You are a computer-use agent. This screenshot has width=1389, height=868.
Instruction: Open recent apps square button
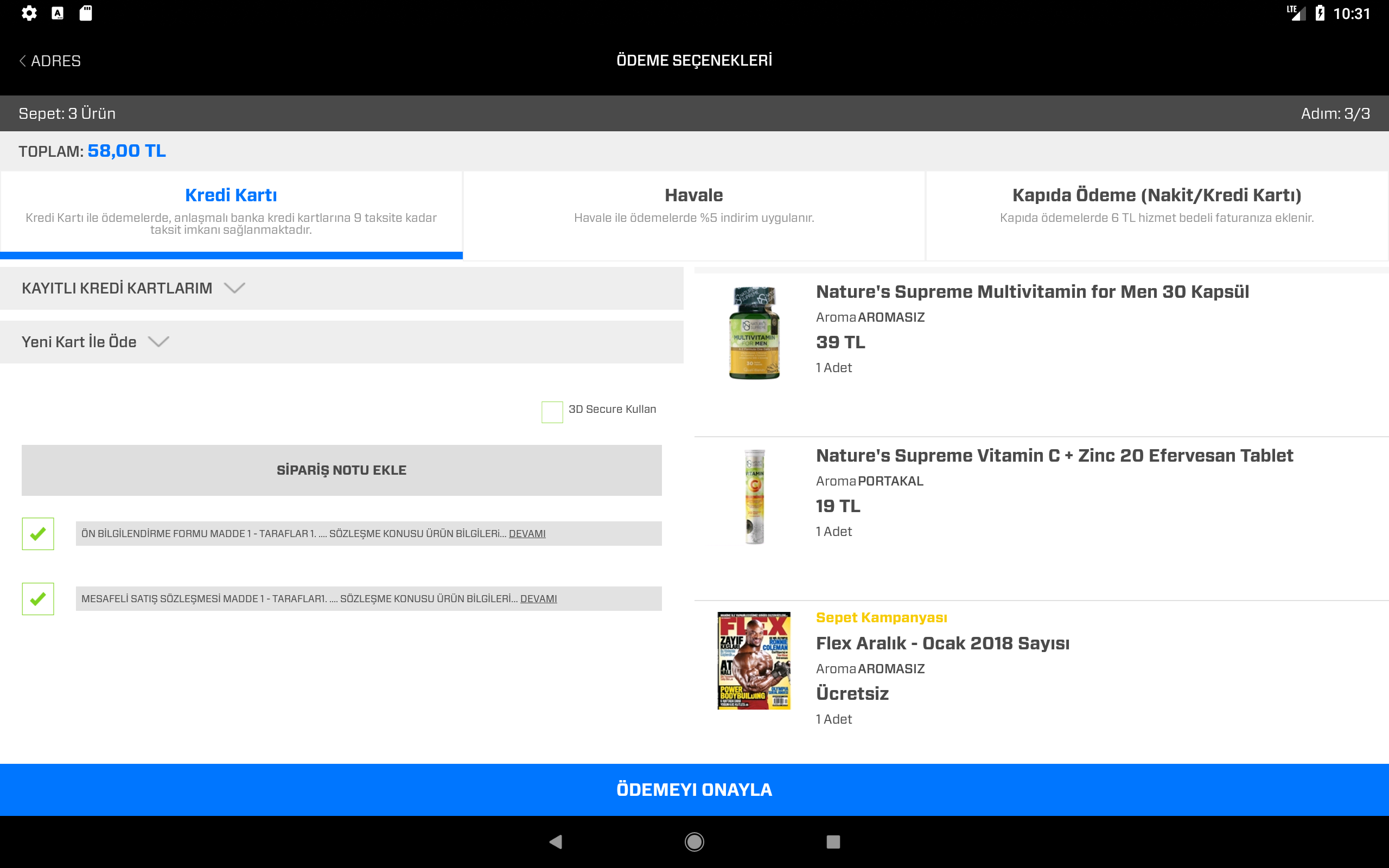point(833,841)
